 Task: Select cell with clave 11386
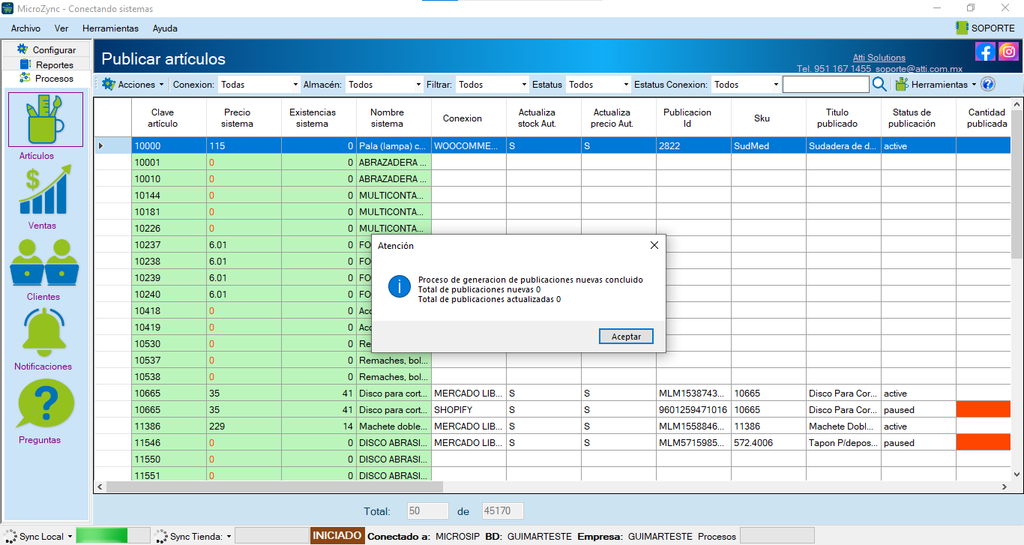point(169,426)
